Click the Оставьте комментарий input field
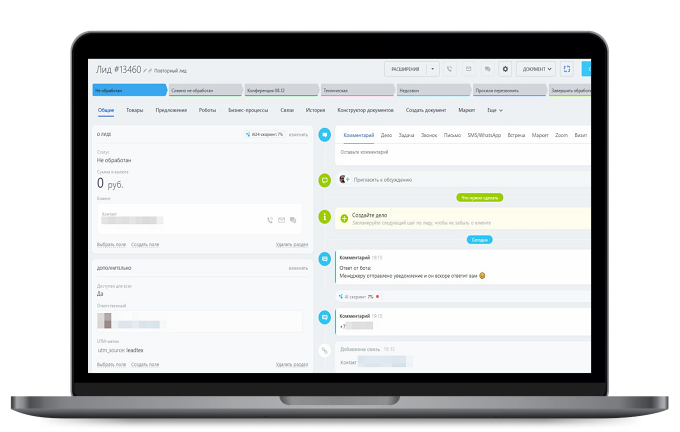The image size is (680, 432). coord(463,152)
